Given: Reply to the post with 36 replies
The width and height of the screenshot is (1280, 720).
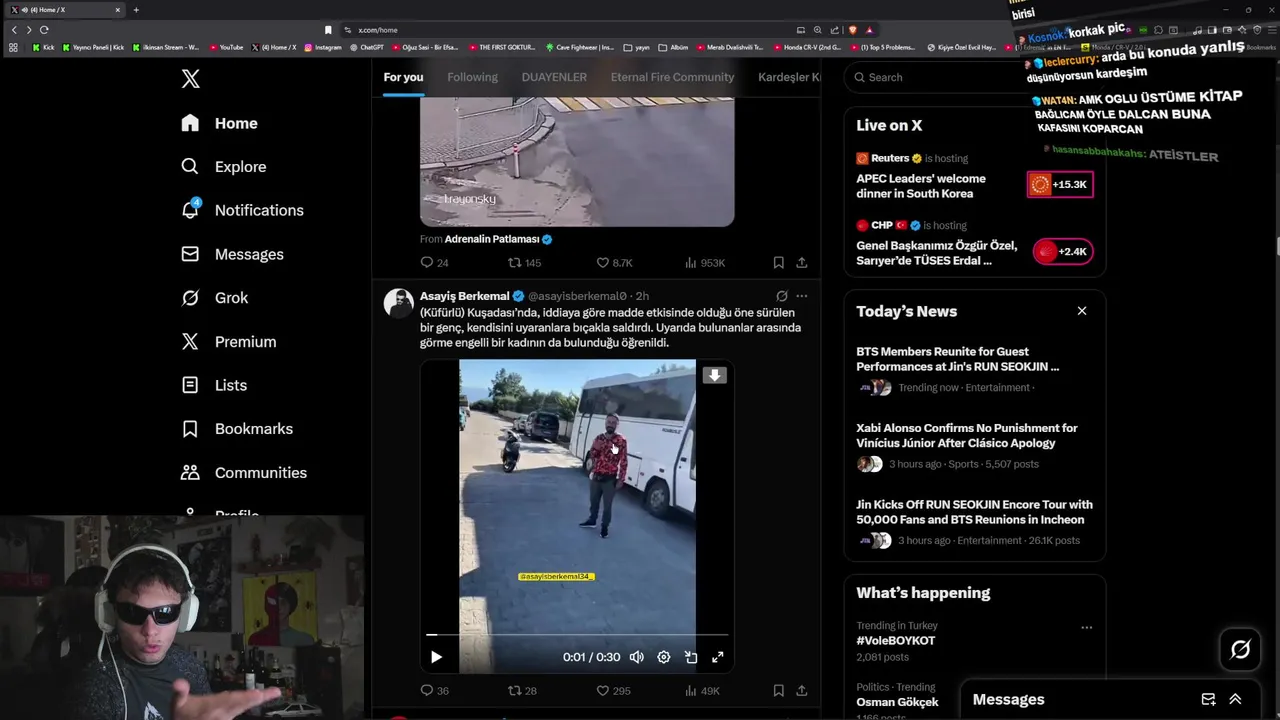Looking at the screenshot, I should coord(434,691).
